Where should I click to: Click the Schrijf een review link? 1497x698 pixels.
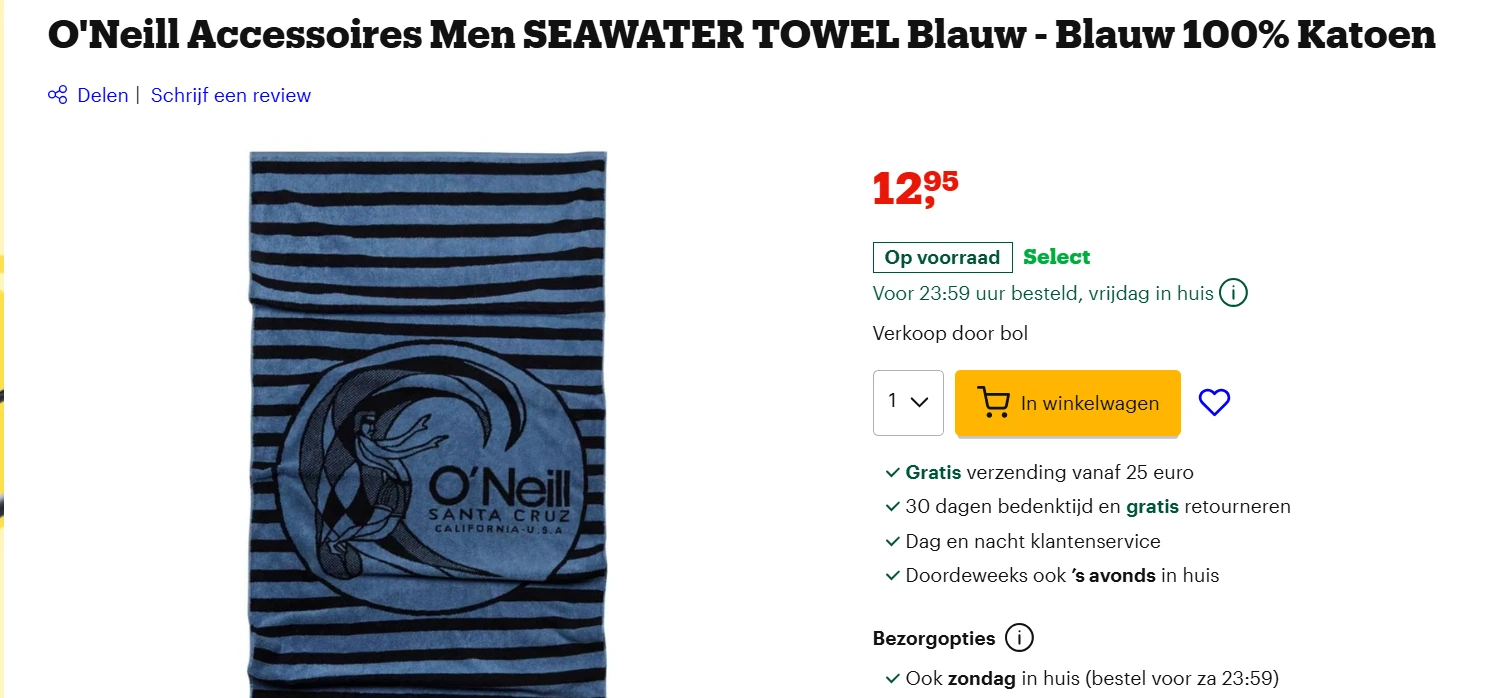click(x=230, y=96)
